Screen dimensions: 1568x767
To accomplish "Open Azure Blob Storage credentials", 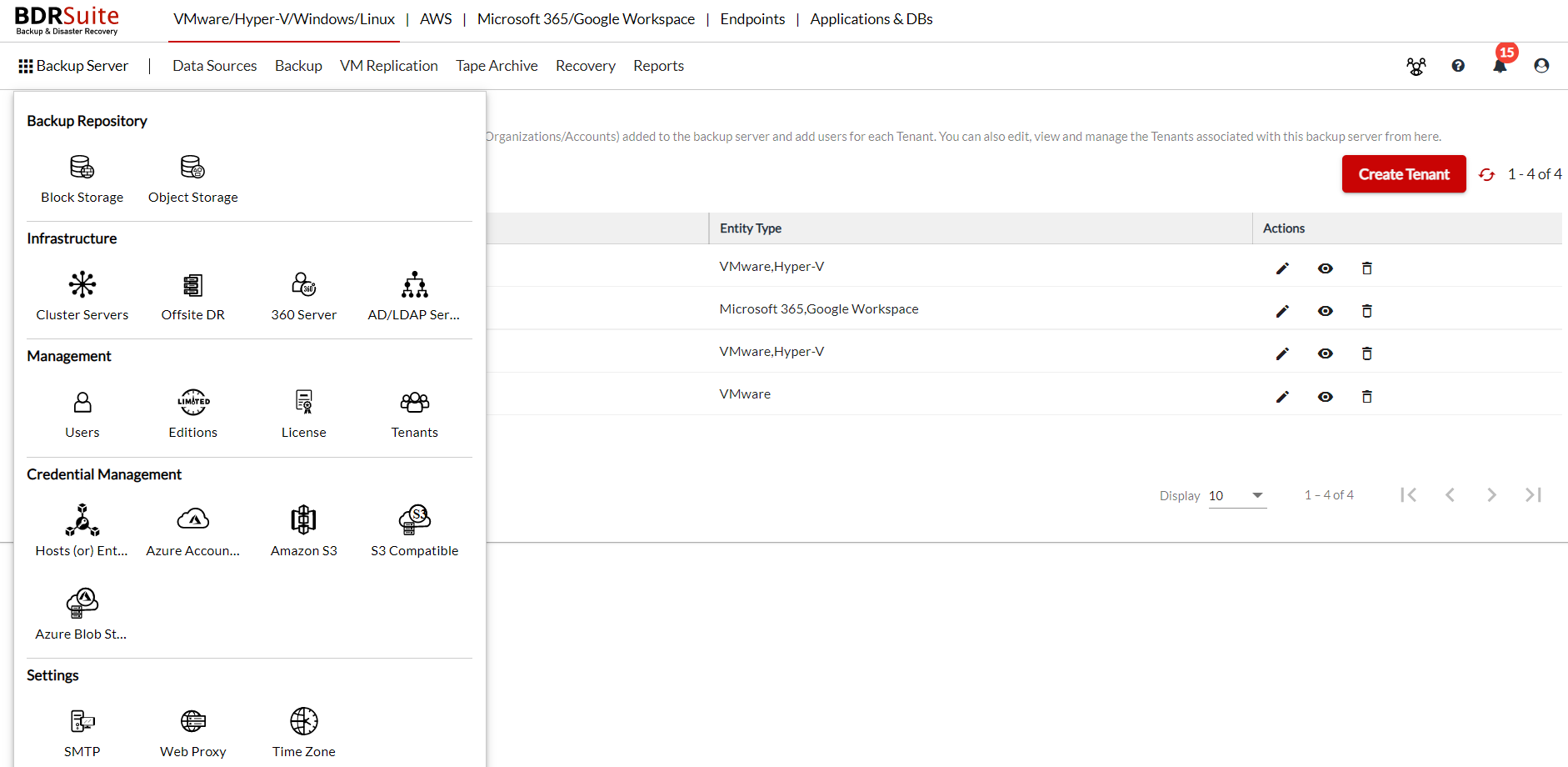I will (82, 615).
